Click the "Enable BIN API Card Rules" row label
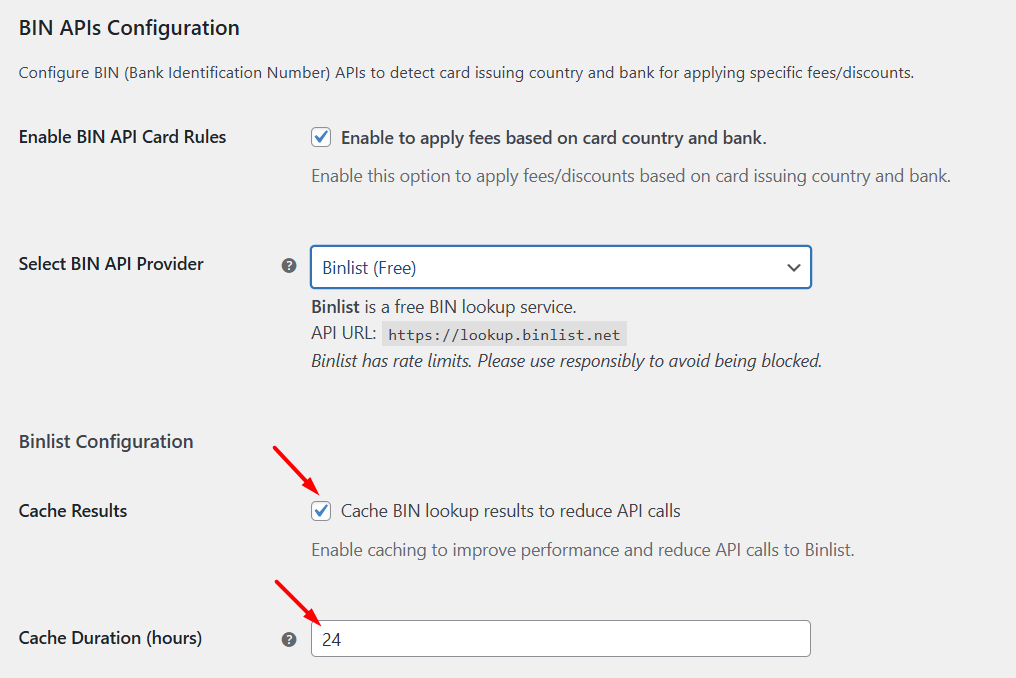1016x678 pixels. [123, 137]
